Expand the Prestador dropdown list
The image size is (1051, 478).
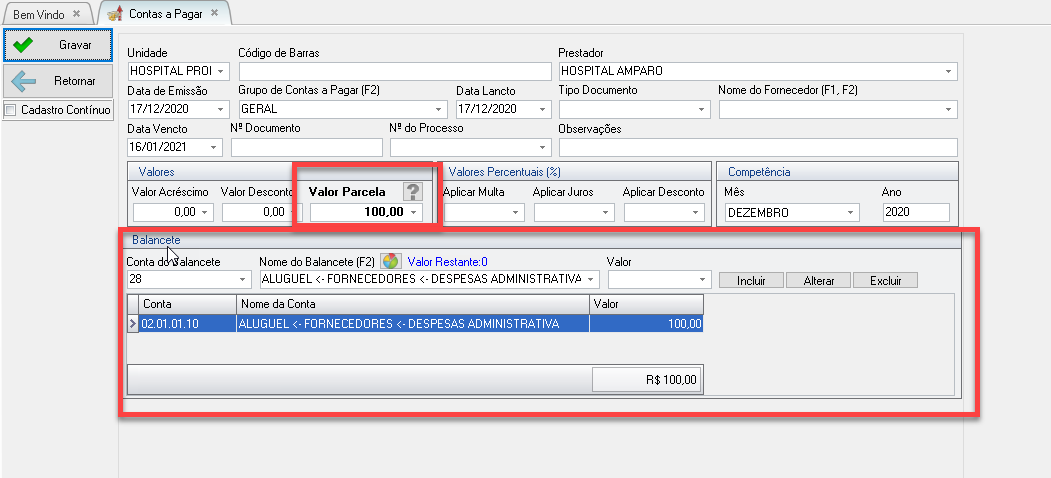click(947, 72)
